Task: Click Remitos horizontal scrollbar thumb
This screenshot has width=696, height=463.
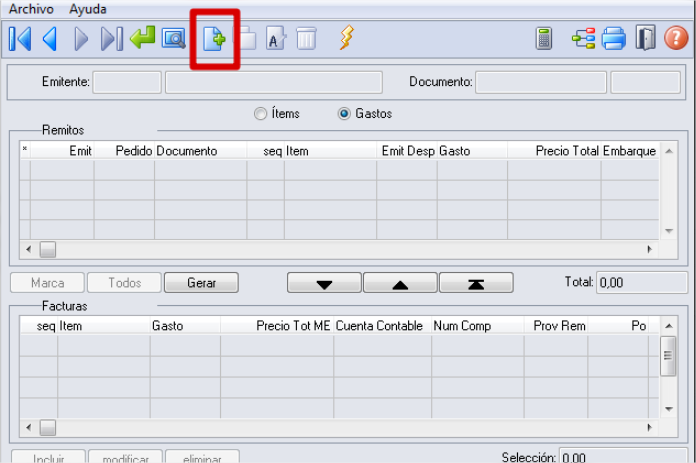Action: [x=47, y=249]
